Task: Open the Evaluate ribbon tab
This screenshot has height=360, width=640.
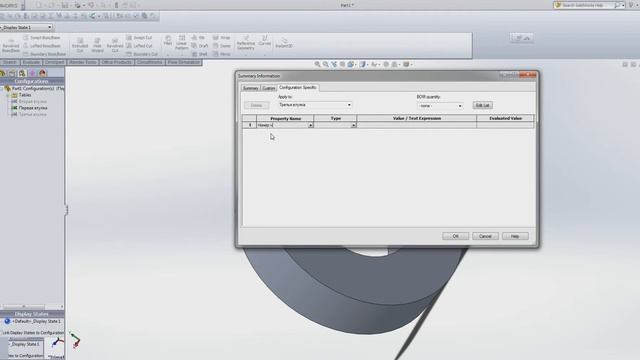Action: click(x=31, y=62)
